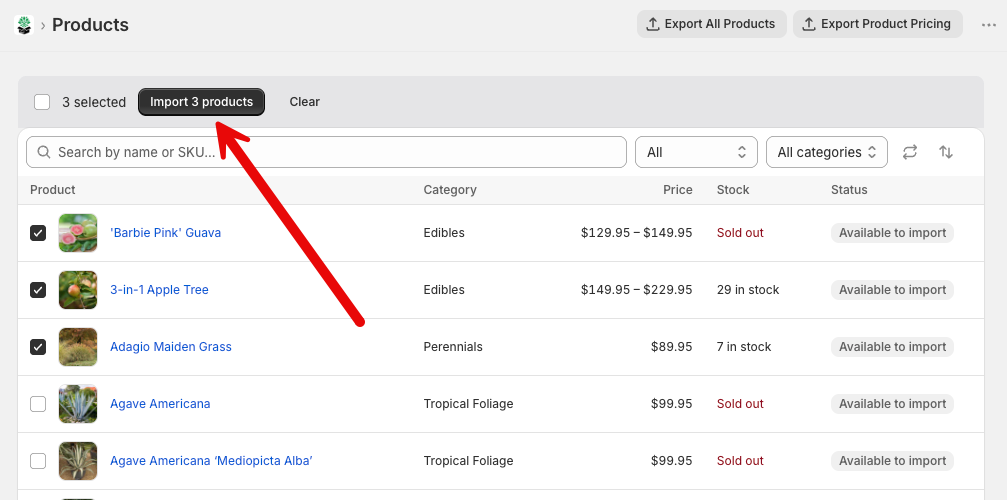Click the sort up-down arrows icon
Viewport: 1007px width, 500px height.
click(945, 152)
